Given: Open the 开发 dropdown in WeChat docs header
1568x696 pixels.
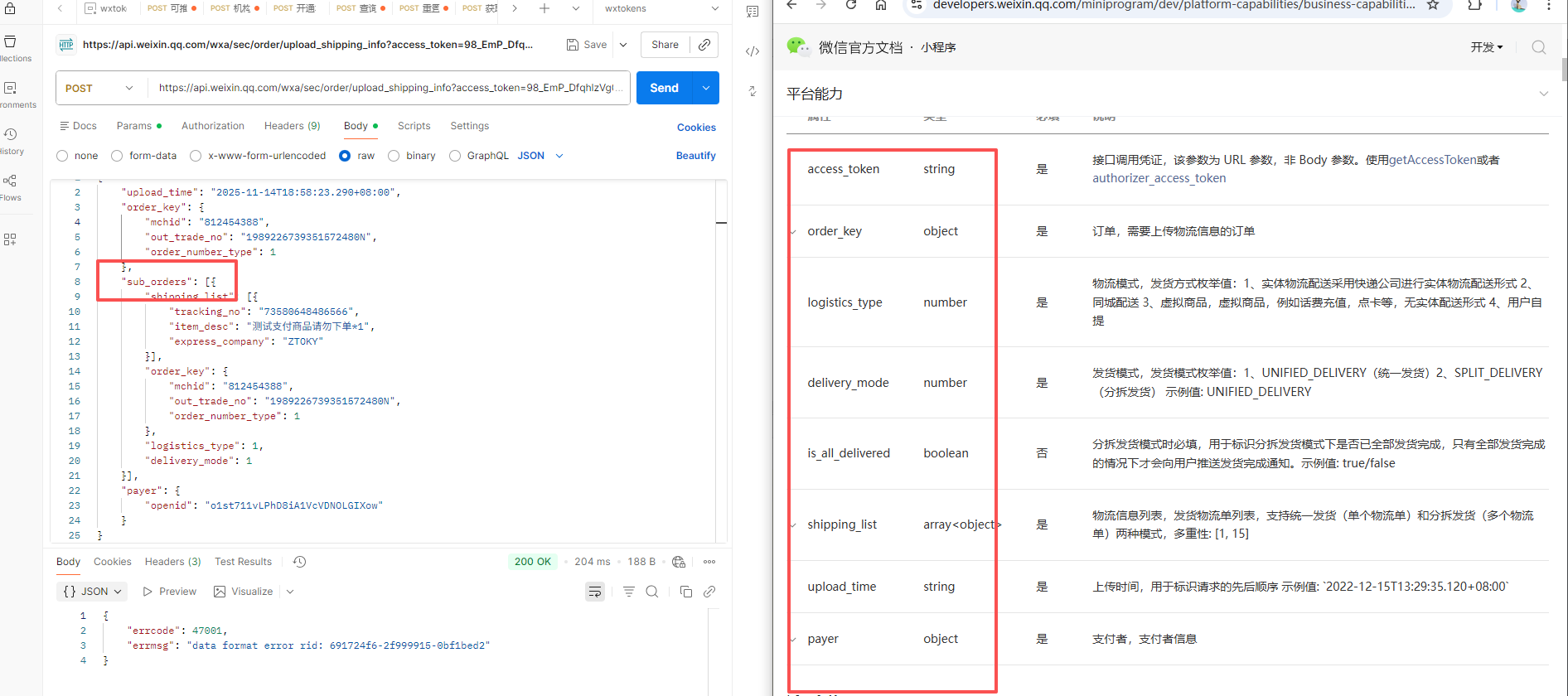Looking at the screenshot, I should [x=1487, y=47].
